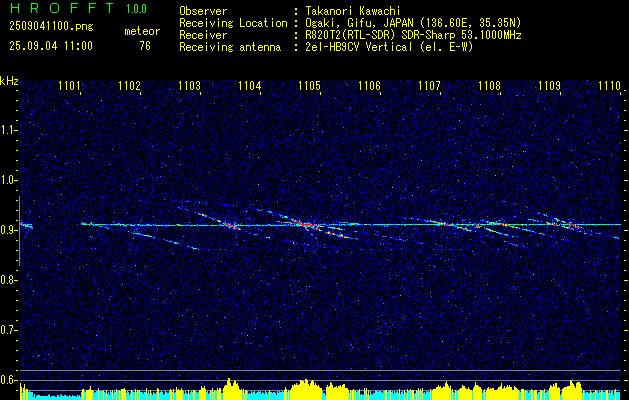Select the meteor count value 76
Image resolution: width=629 pixels, height=400 pixels.
pos(145,46)
